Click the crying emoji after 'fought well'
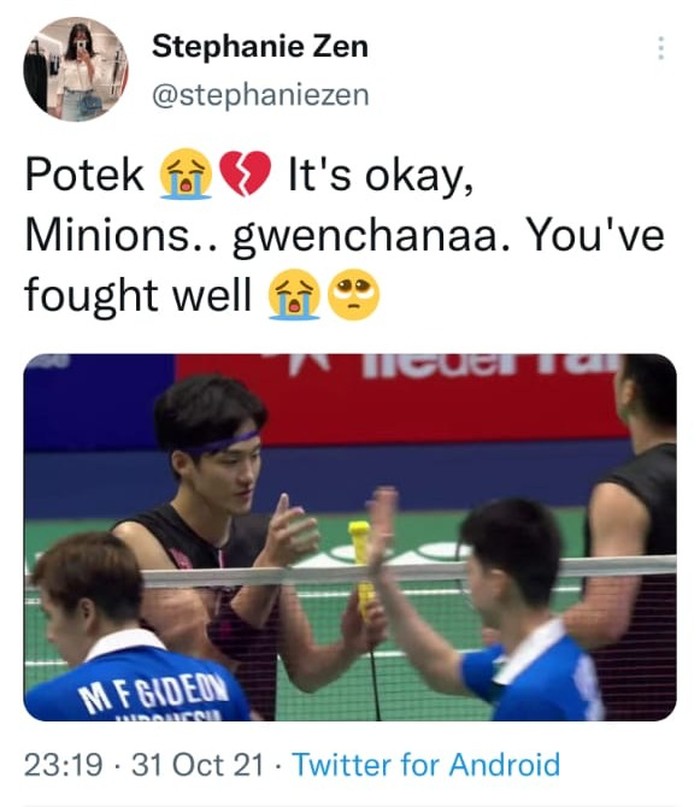Viewport: 700px width, 807px height. click(x=294, y=295)
